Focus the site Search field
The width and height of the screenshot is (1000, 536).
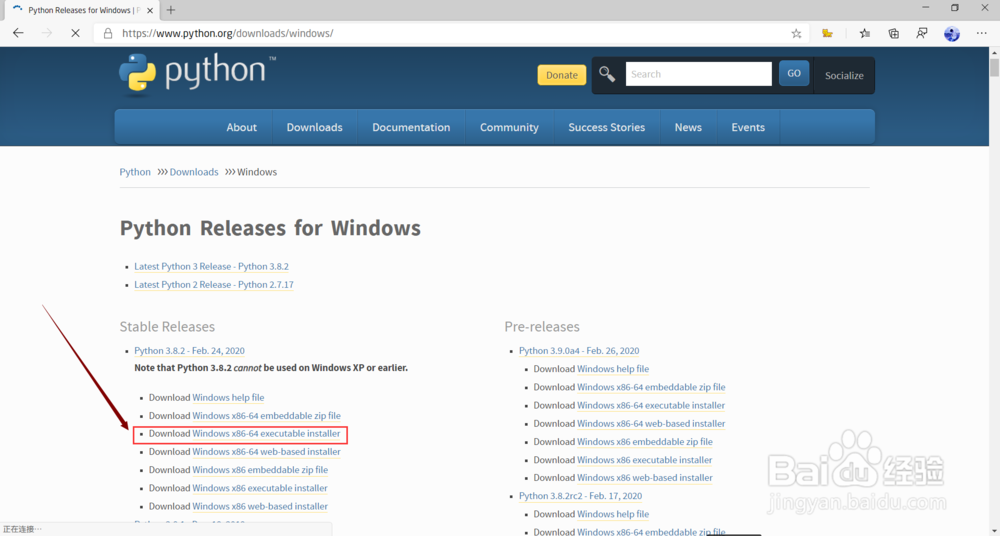coord(698,74)
